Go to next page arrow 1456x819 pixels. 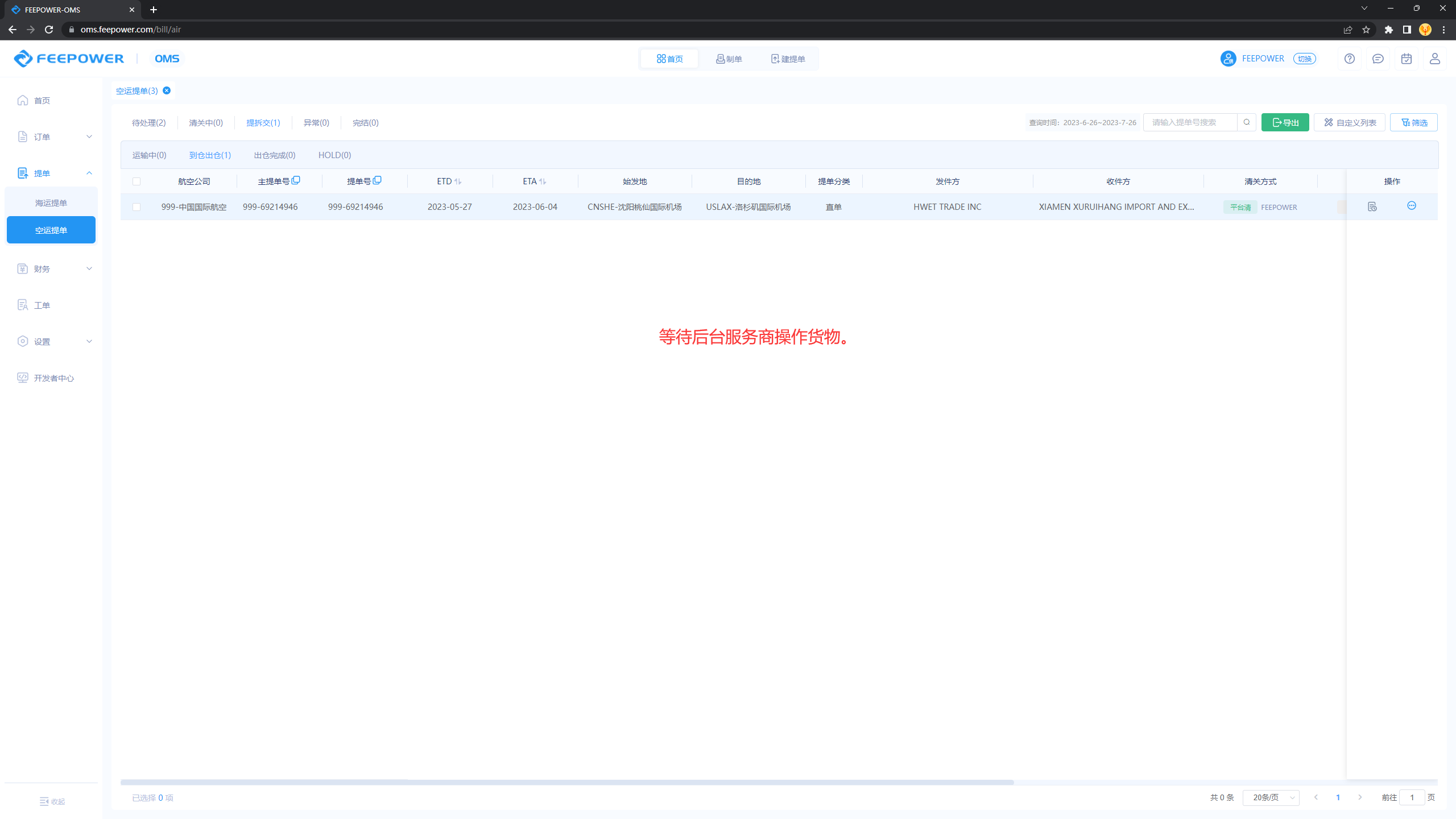tap(1360, 797)
